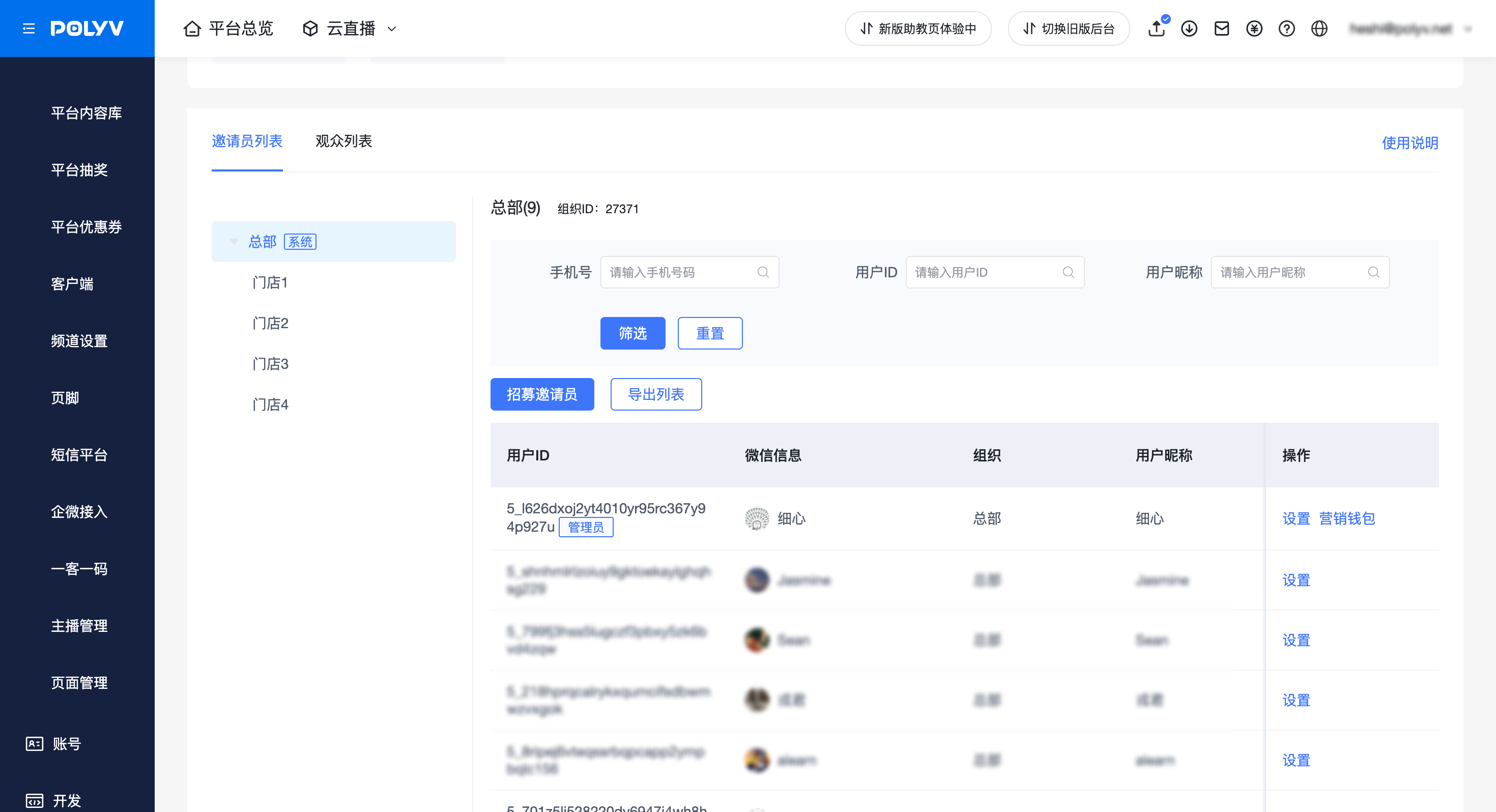Open 营销钱包 for the 细心 row

pyautogui.click(x=1347, y=518)
